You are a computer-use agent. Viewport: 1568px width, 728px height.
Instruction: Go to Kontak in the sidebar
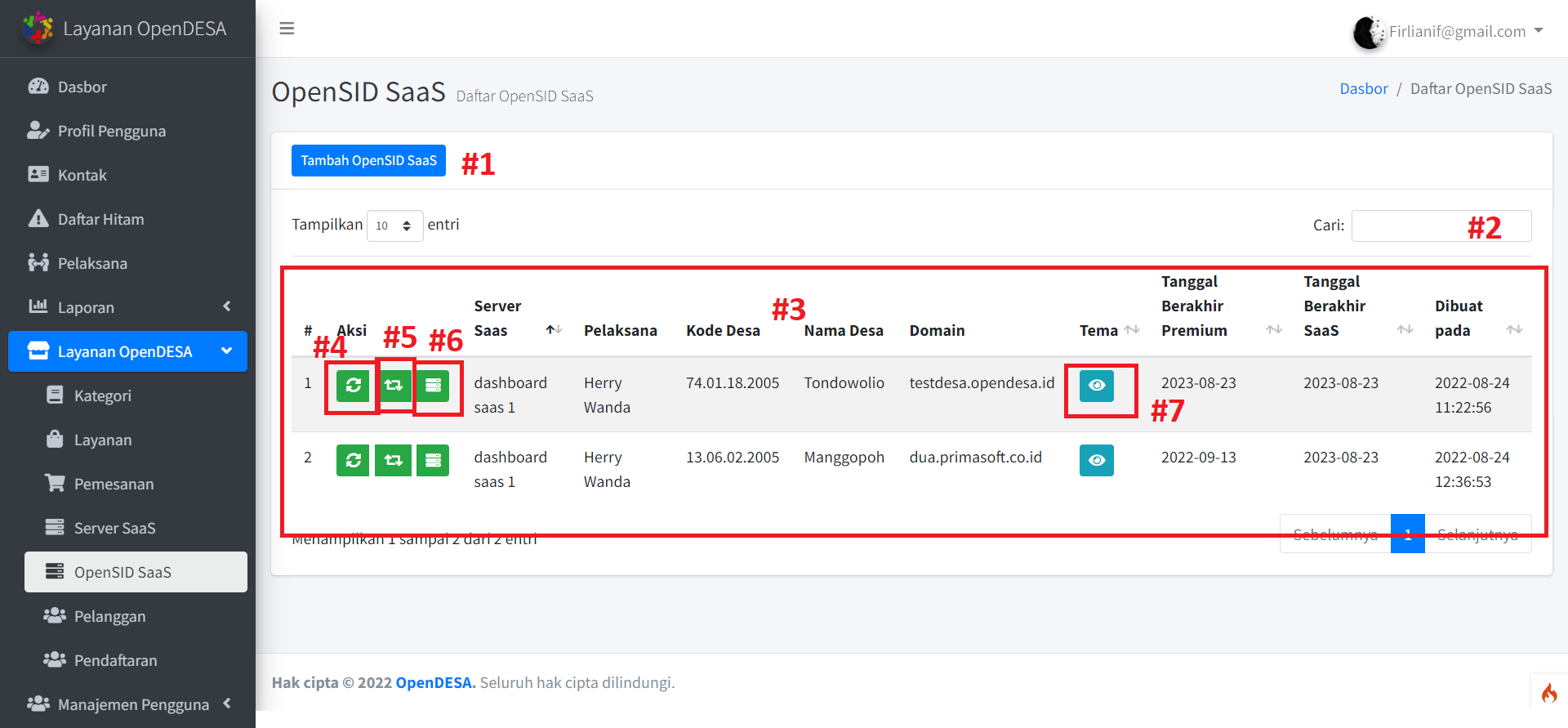point(127,175)
